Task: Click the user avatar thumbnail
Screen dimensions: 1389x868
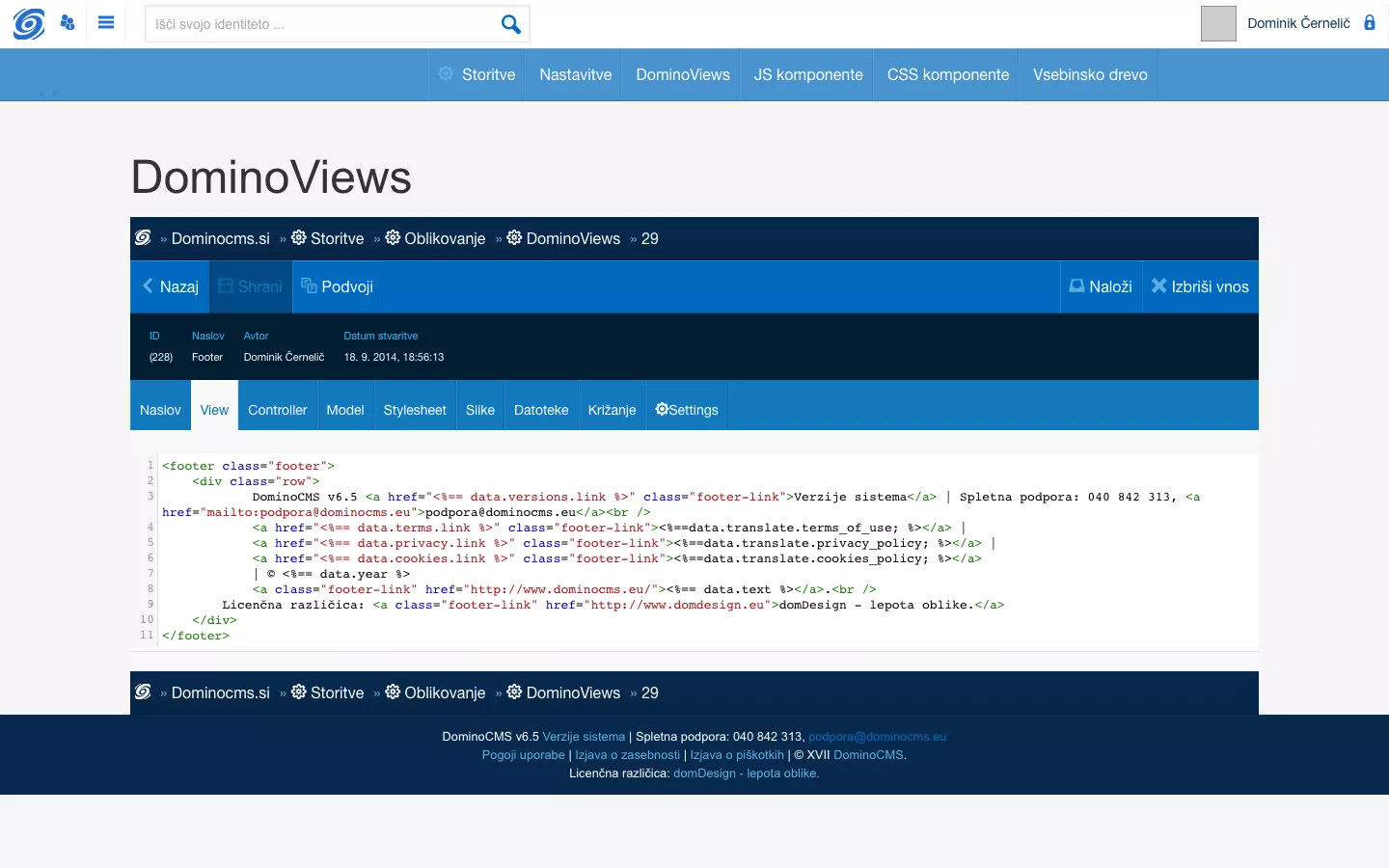Action: [1218, 23]
